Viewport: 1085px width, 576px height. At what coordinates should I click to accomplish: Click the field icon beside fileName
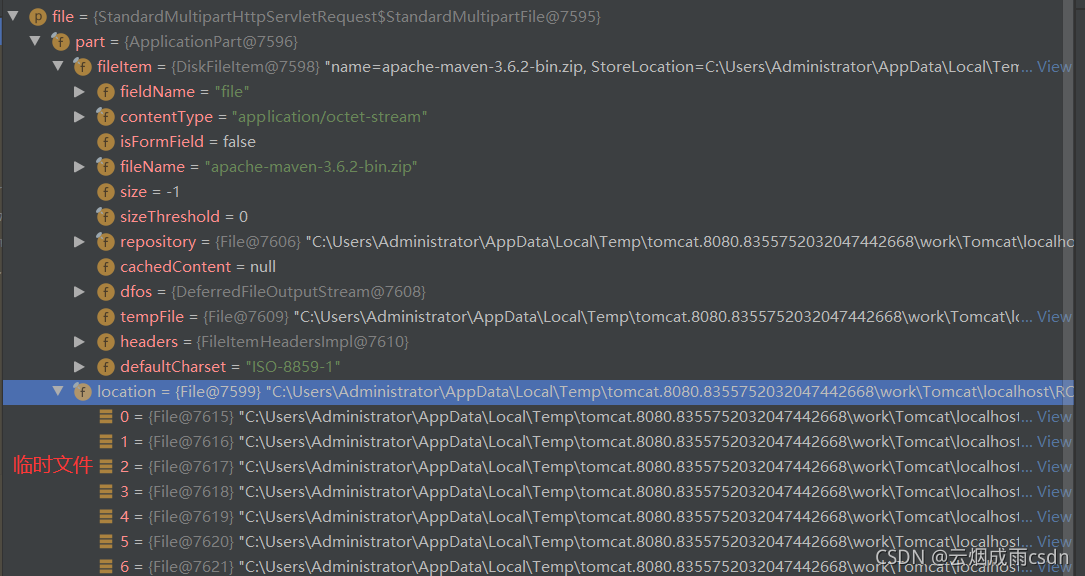tap(105, 166)
